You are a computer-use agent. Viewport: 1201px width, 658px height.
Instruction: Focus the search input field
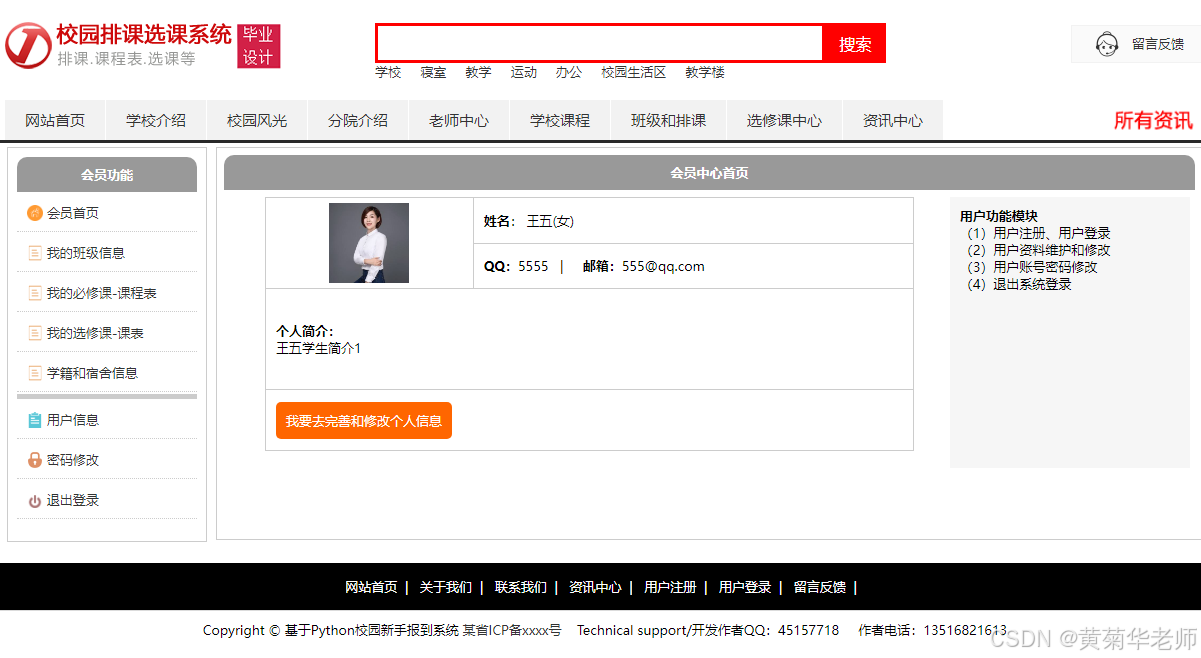(x=600, y=44)
